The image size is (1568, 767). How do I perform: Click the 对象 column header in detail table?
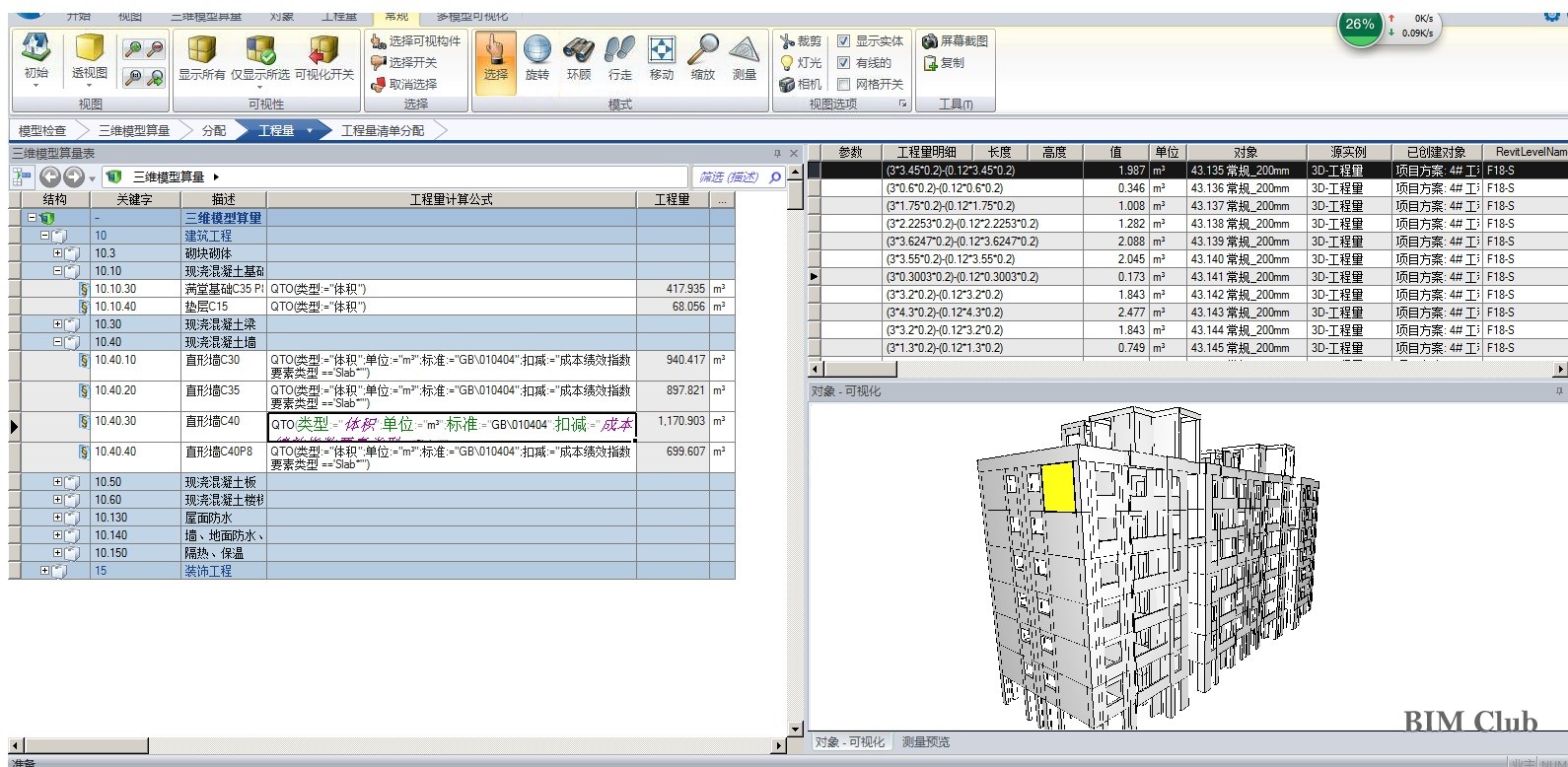(x=1247, y=152)
